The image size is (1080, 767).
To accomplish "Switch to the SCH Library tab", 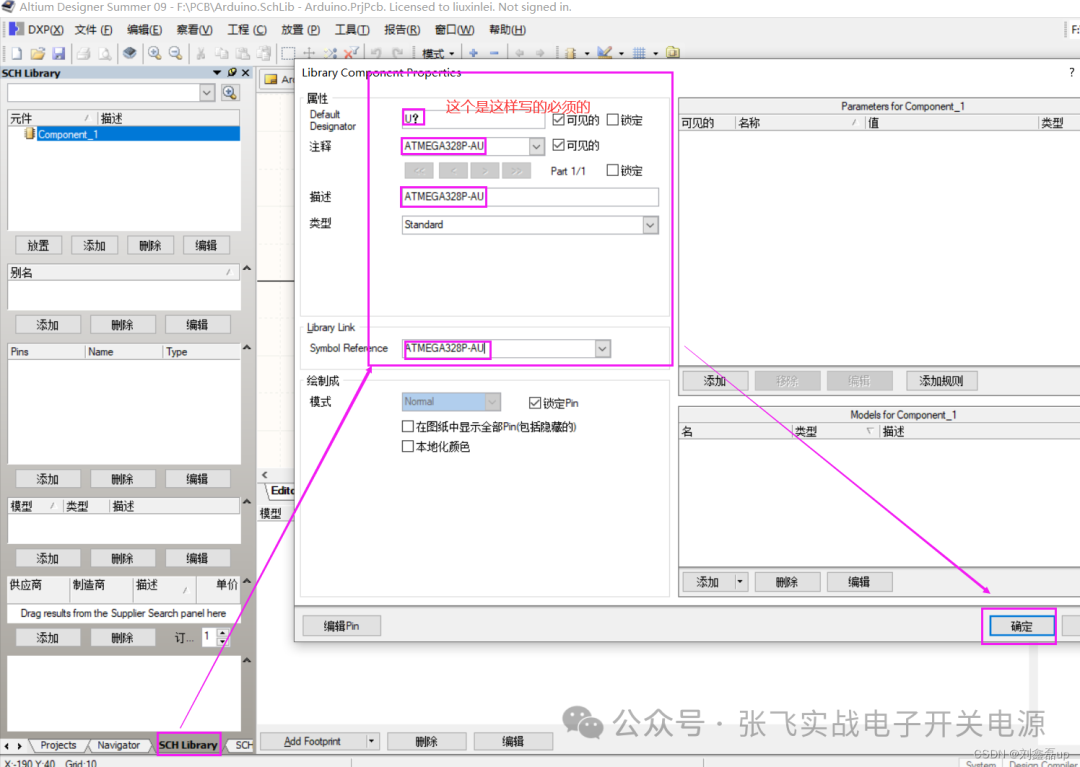I will point(188,745).
